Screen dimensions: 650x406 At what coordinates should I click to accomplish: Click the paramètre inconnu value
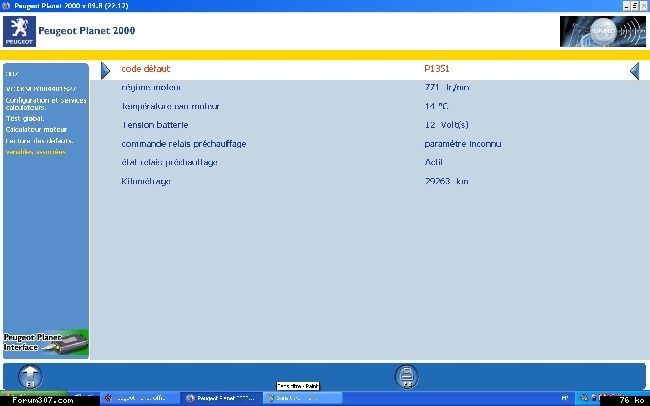(x=463, y=144)
